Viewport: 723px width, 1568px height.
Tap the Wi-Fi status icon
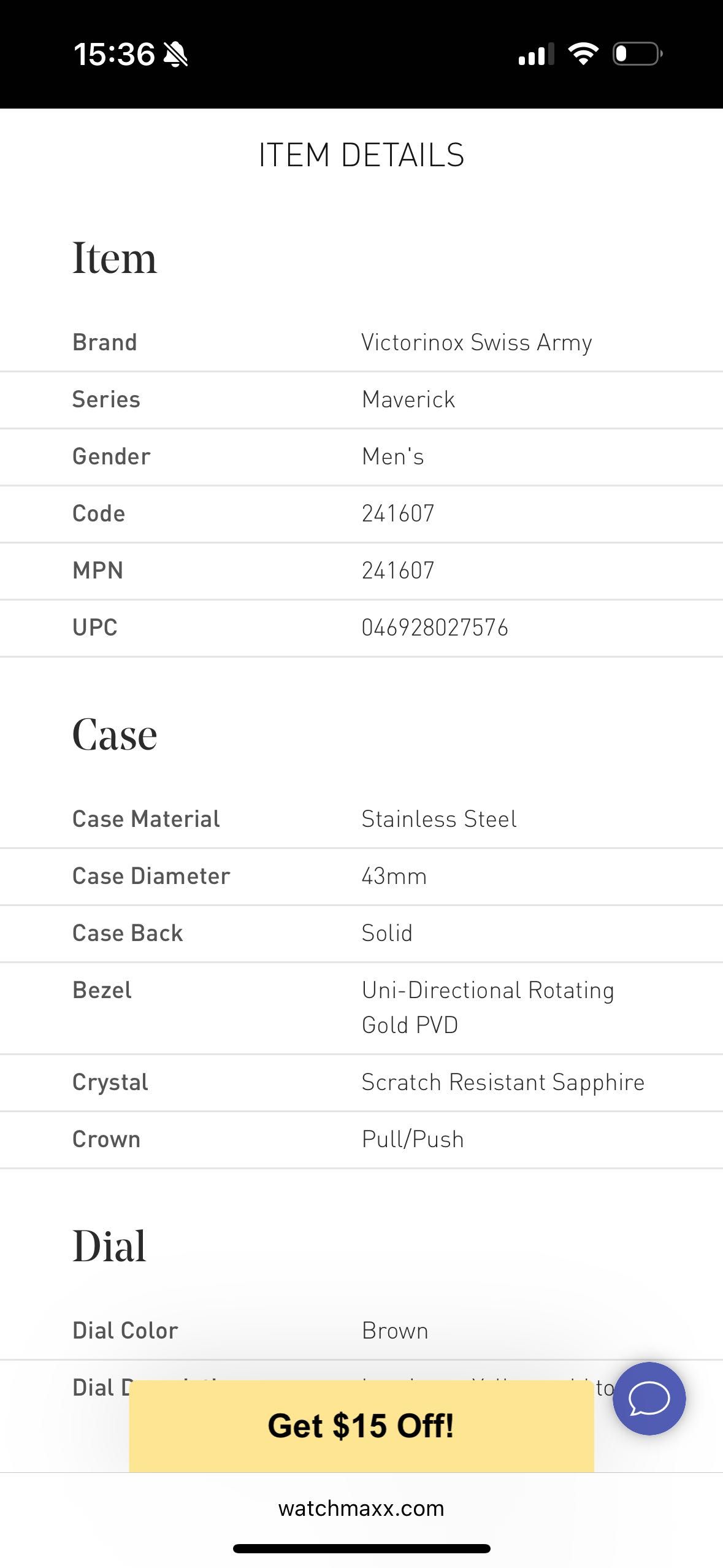[x=583, y=54]
